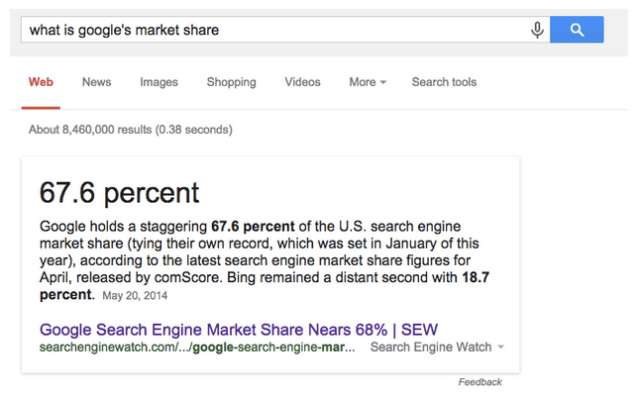Switch to the News tab

click(x=96, y=82)
